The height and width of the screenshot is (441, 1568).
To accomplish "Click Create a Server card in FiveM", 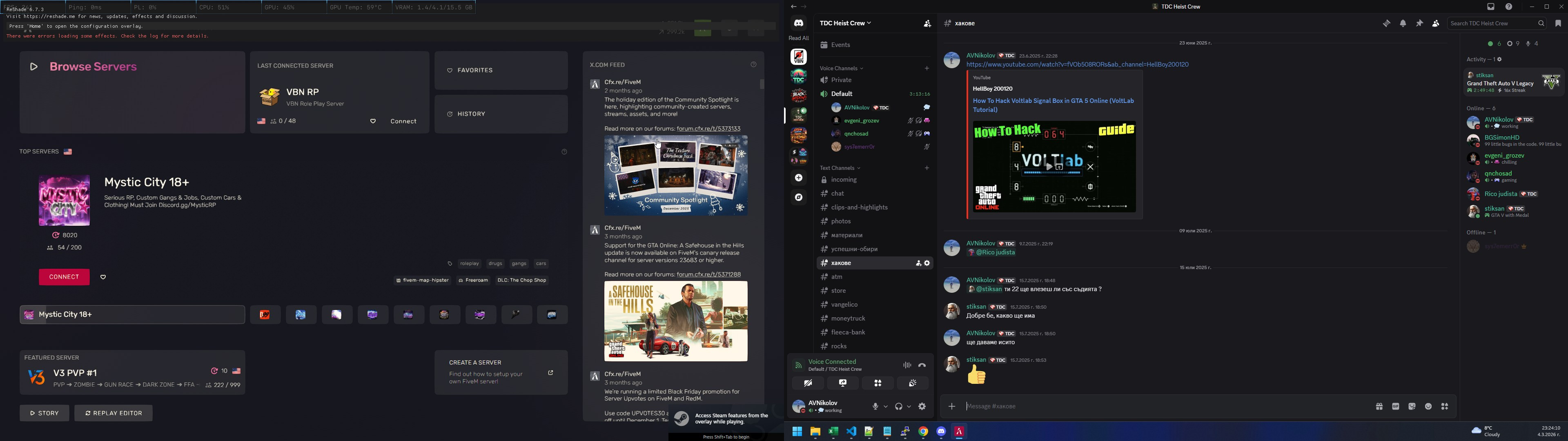I will point(501,373).
